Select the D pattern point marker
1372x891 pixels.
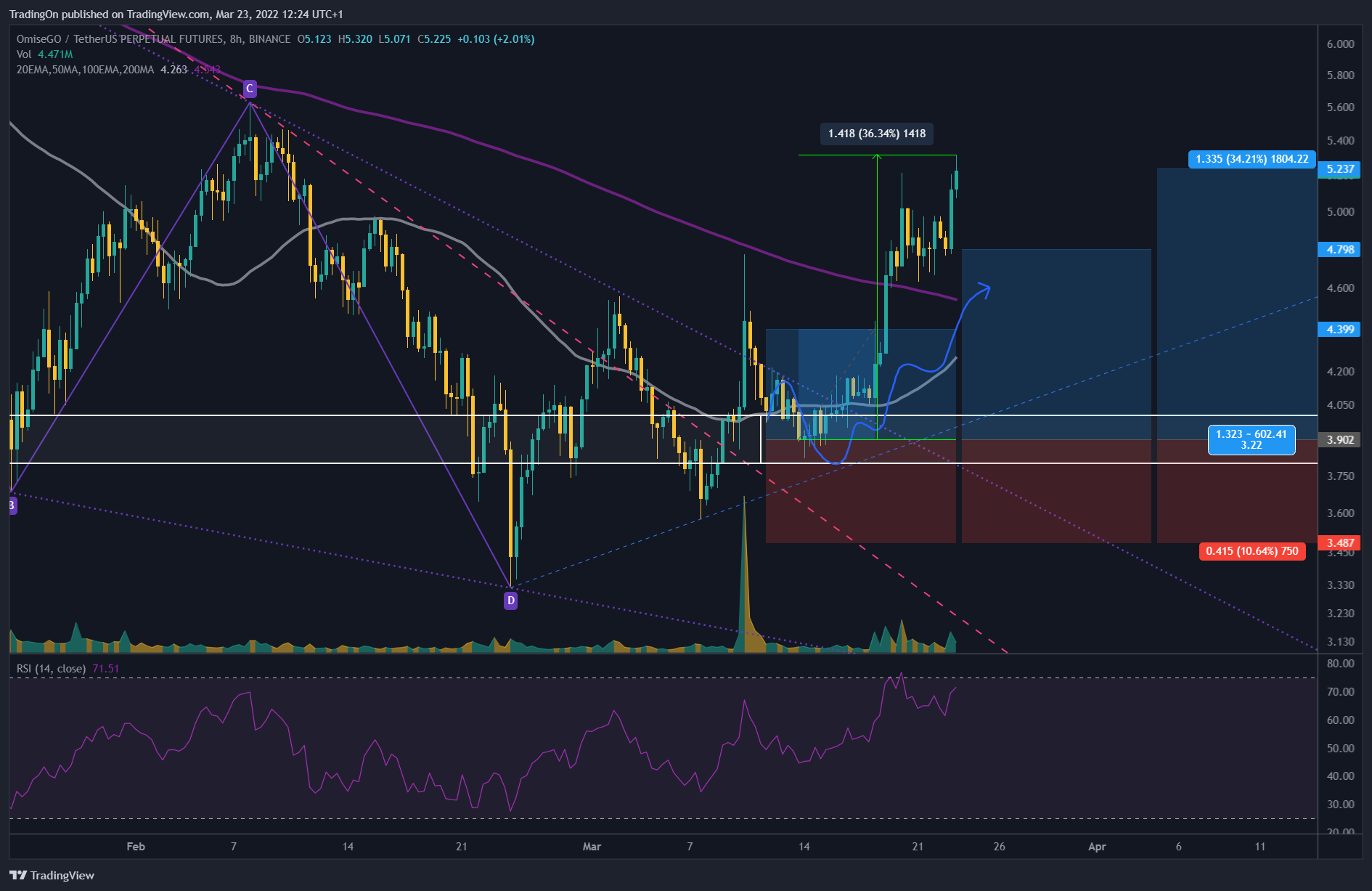(x=511, y=601)
